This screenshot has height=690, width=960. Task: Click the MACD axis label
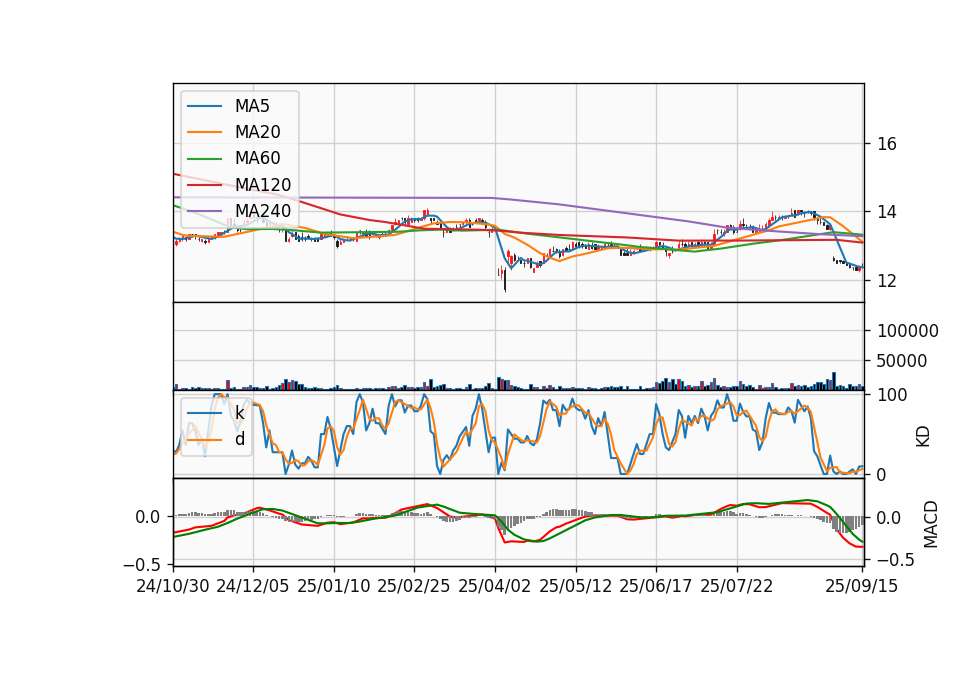(931, 524)
